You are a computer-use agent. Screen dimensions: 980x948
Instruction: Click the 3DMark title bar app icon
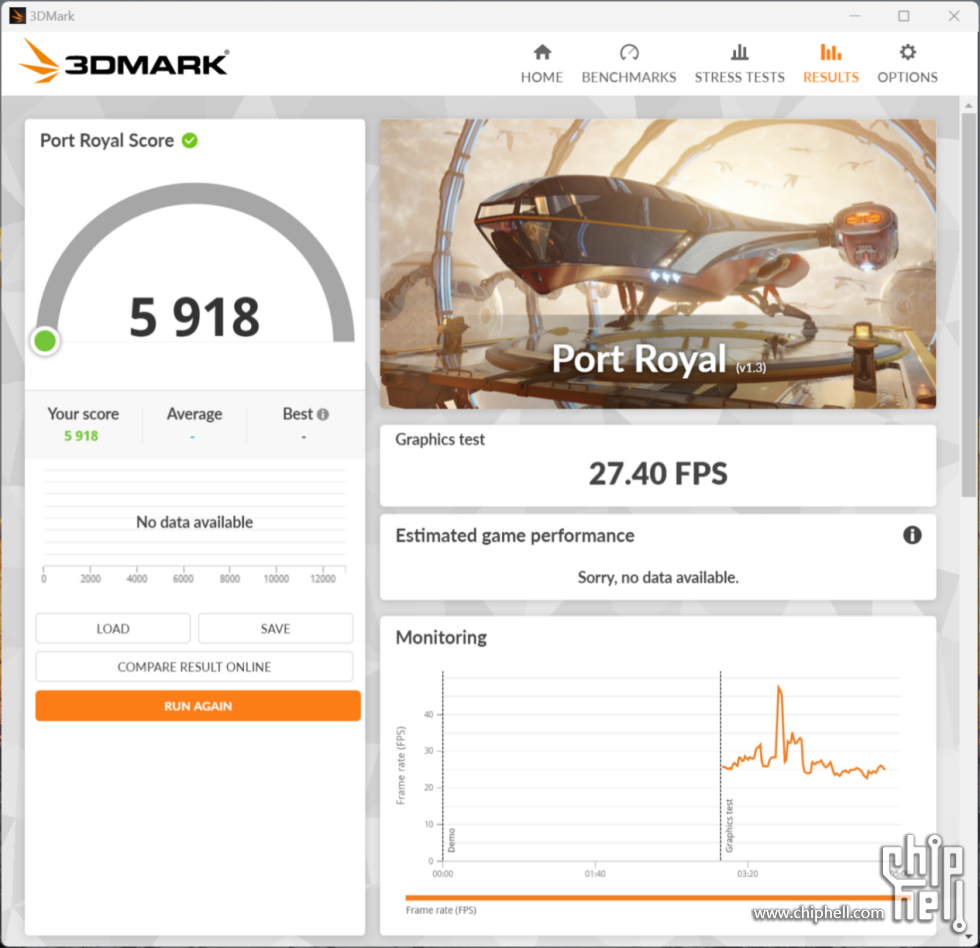coord(18,16)
